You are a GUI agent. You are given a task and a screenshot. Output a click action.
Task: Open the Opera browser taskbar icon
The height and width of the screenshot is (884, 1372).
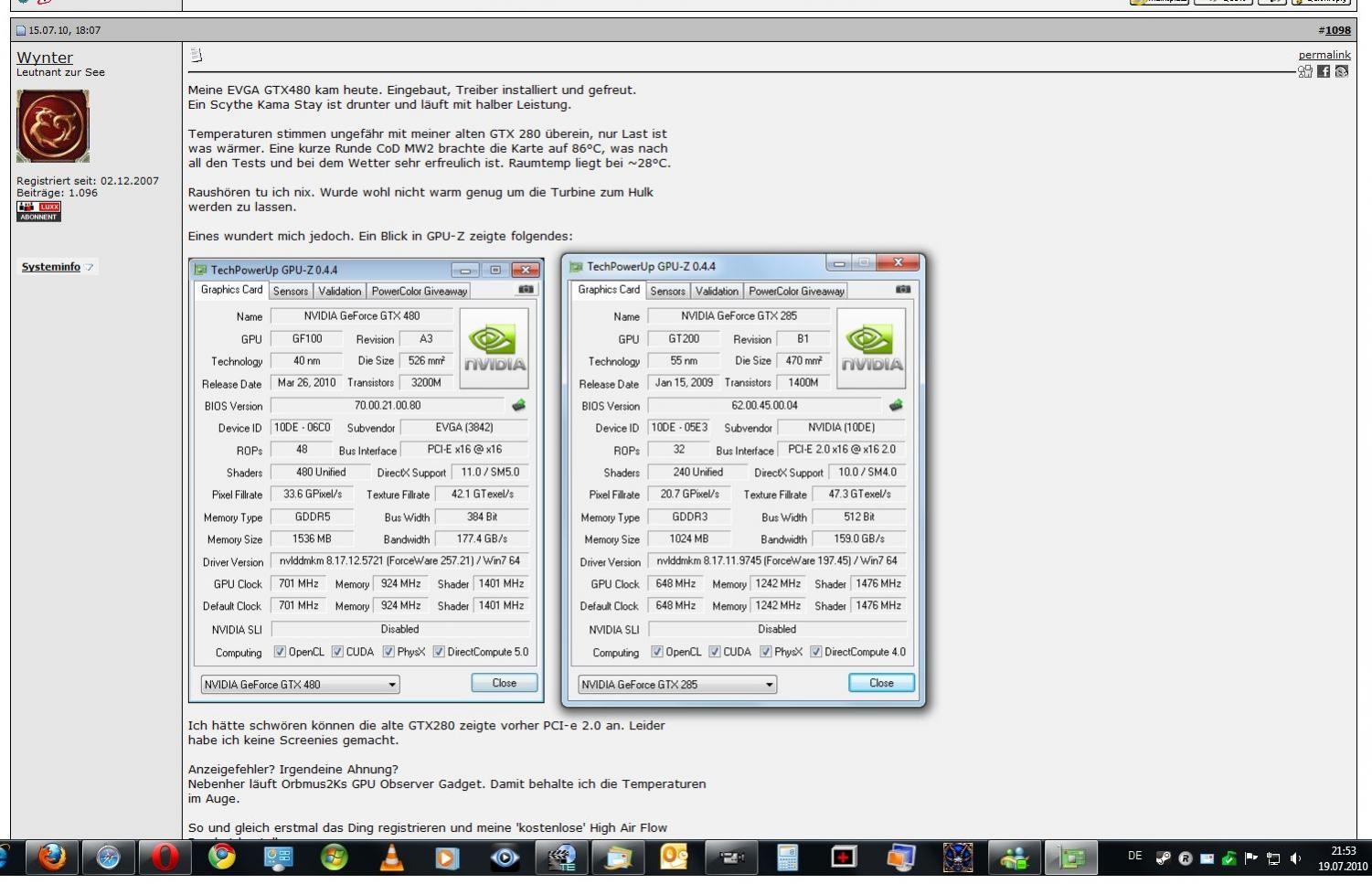(165, 857)
